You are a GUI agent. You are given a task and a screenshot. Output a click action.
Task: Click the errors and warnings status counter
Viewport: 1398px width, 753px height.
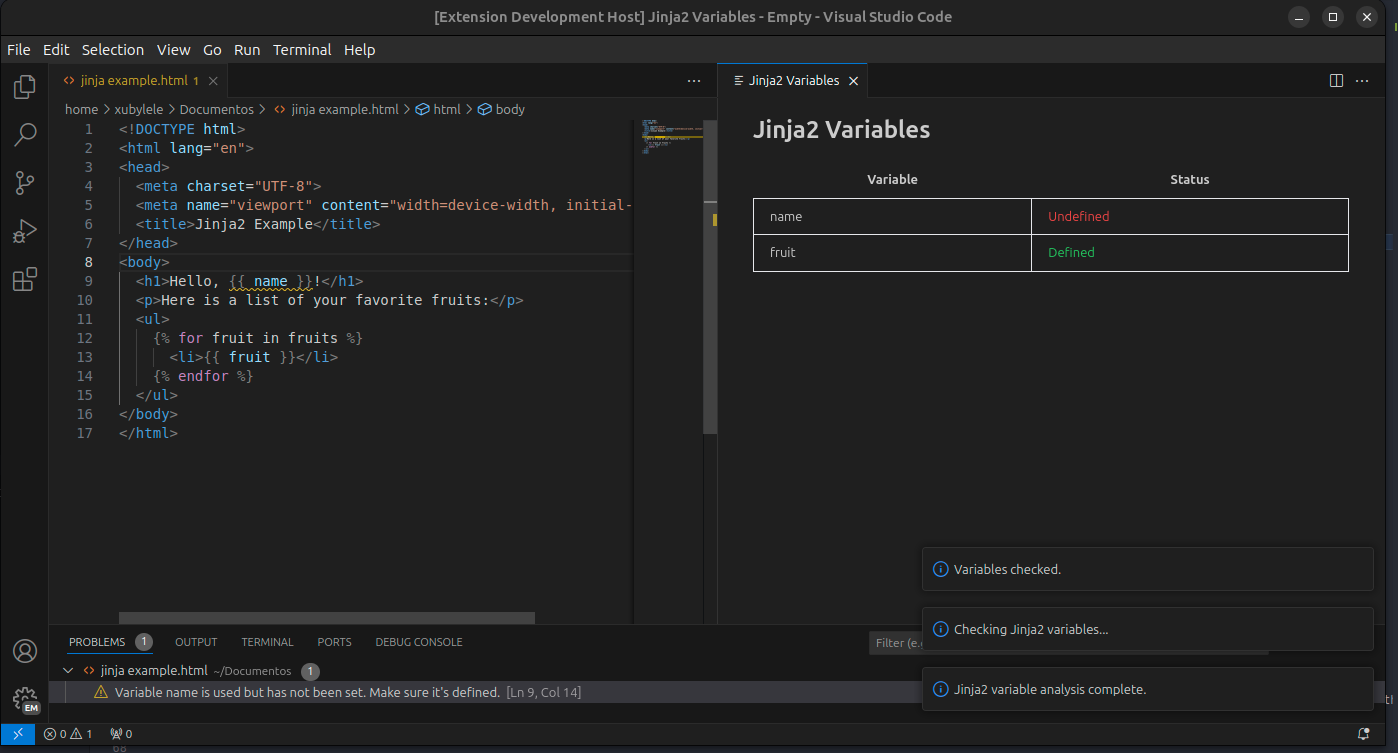68,734
